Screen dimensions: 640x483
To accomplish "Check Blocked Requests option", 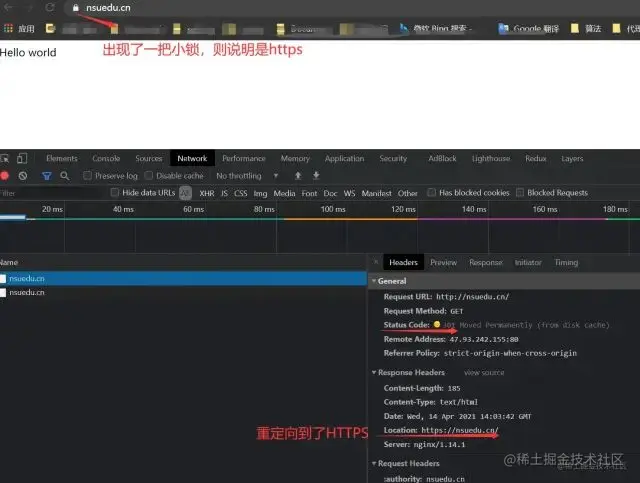I will [x=520, y=192].
